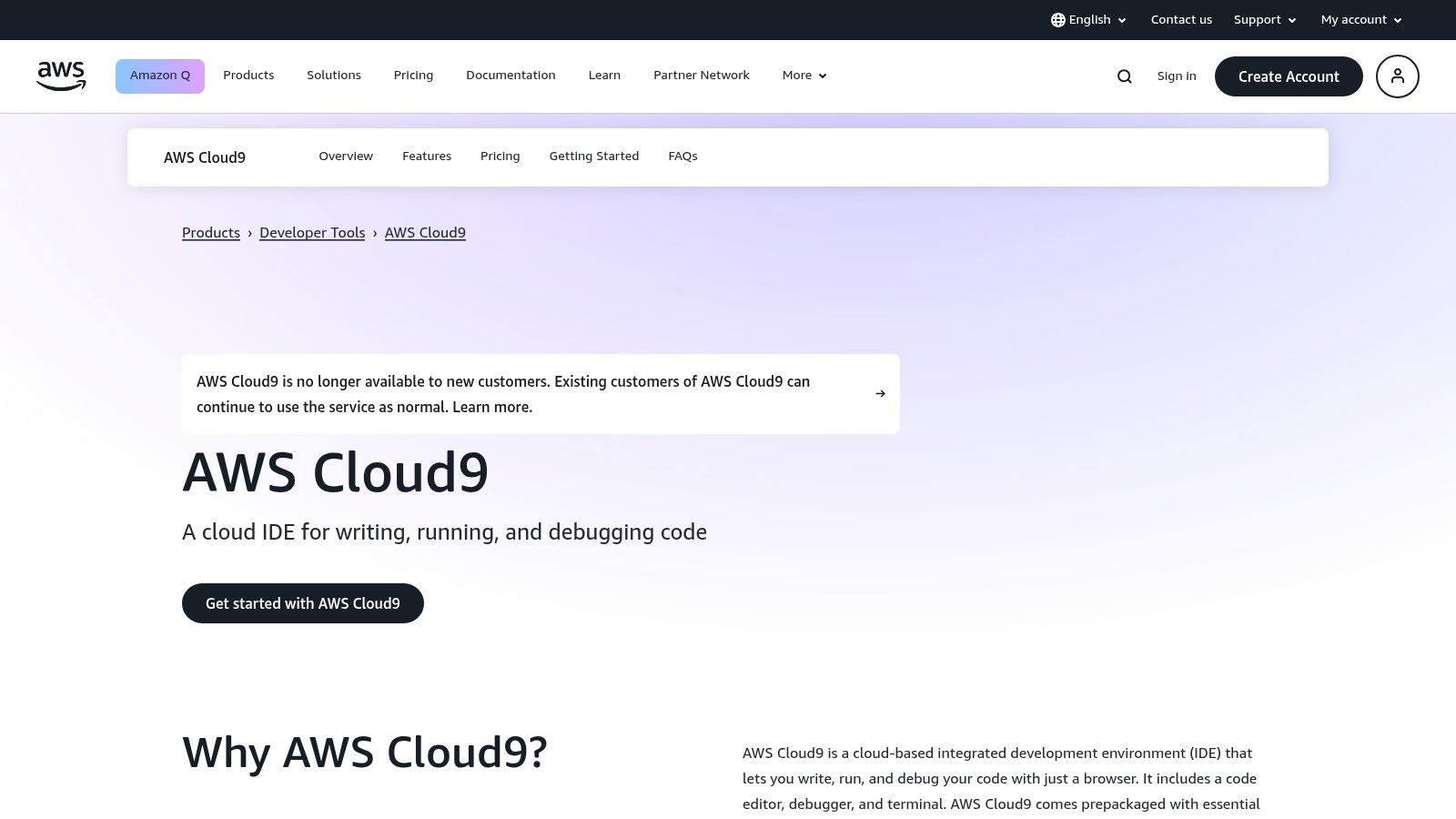Viewport: 1456px width, 819px height.
Task: Open the Solutions menu
Action: point(334,76)
